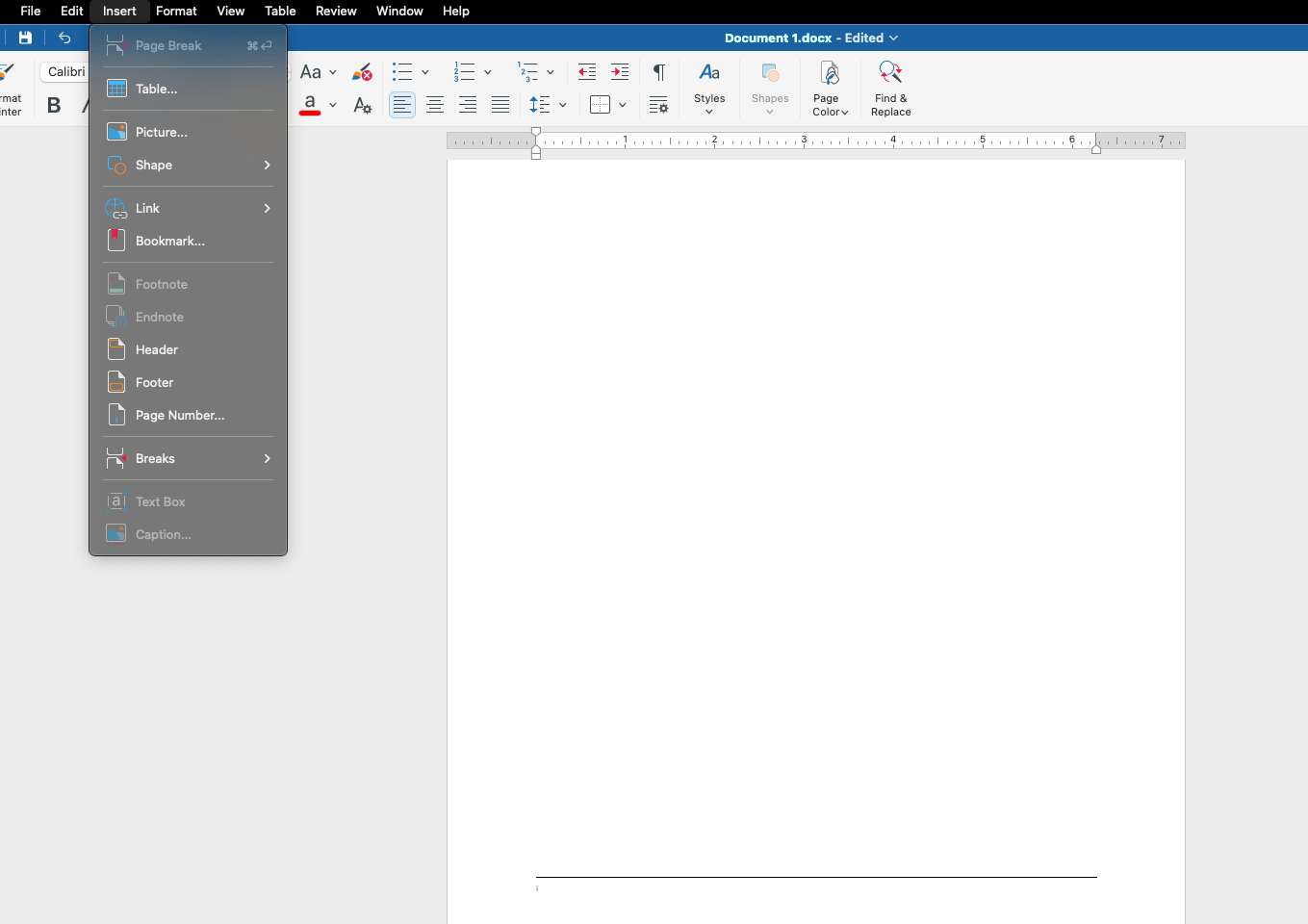Open the Review menu
The image size is (1308, 924).
(335, 11)
